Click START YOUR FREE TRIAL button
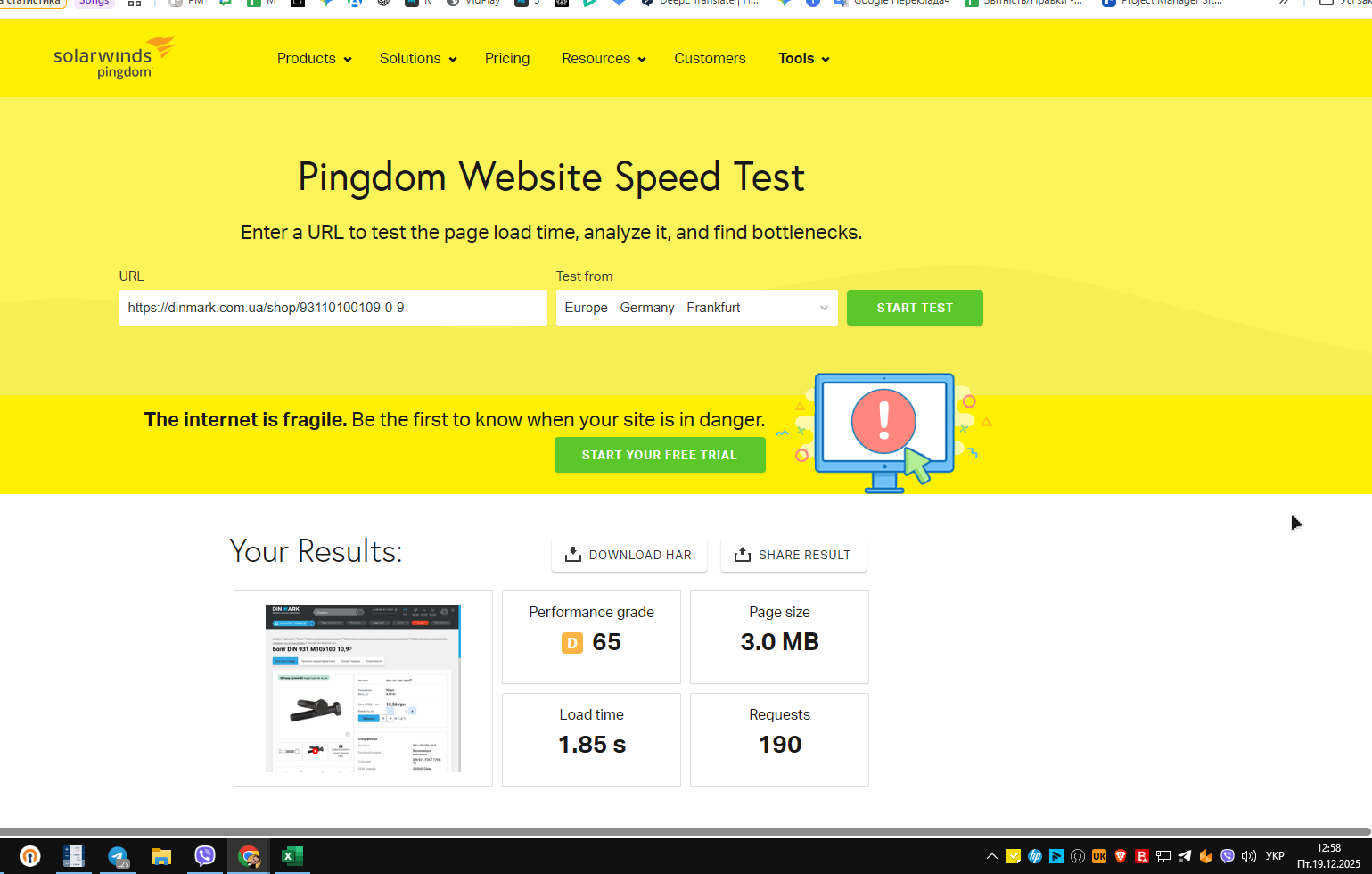 [660, 455]
